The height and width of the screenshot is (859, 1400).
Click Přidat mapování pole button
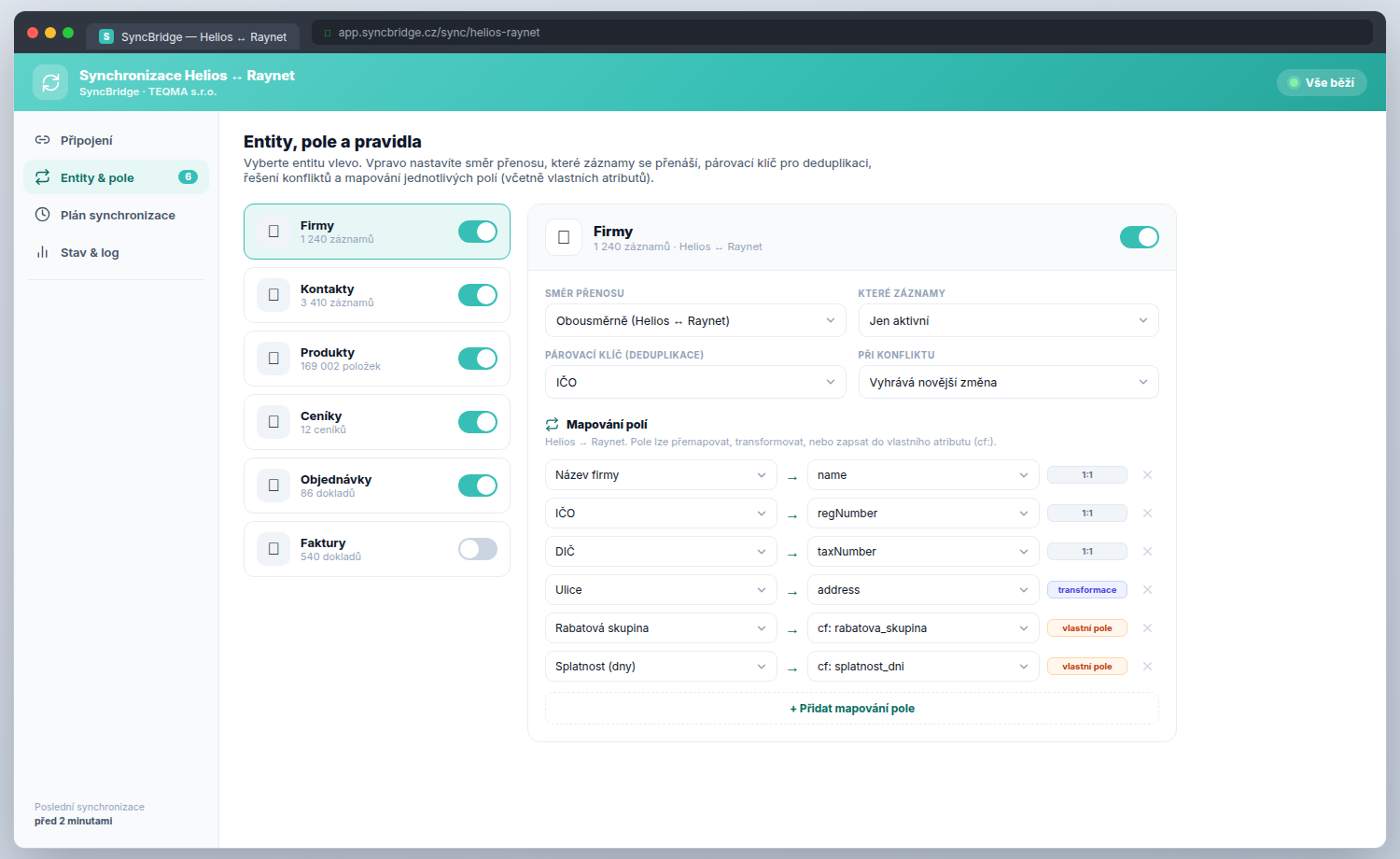[x=852, y=709]
